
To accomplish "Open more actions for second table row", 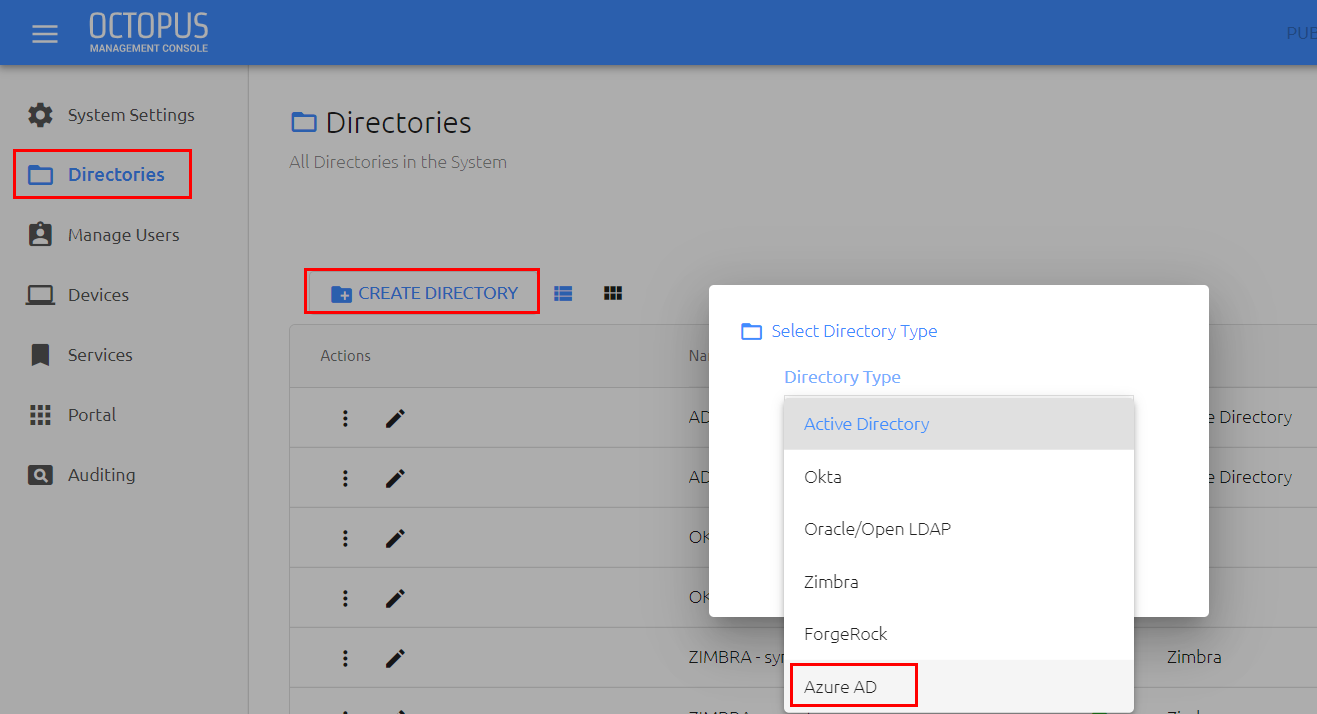I will tap(345, 478).
